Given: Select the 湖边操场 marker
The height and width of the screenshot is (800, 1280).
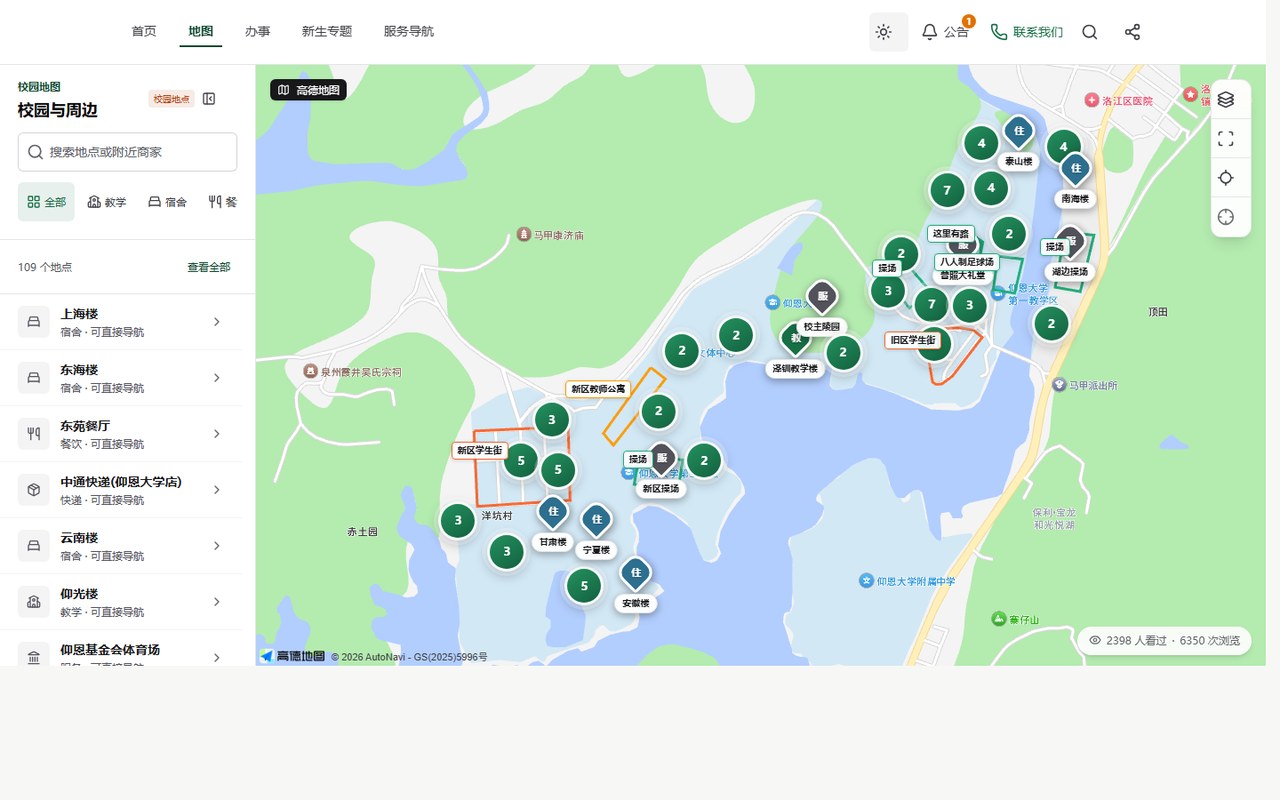Looking at the screenshot, I should [x=1070, y=243].
